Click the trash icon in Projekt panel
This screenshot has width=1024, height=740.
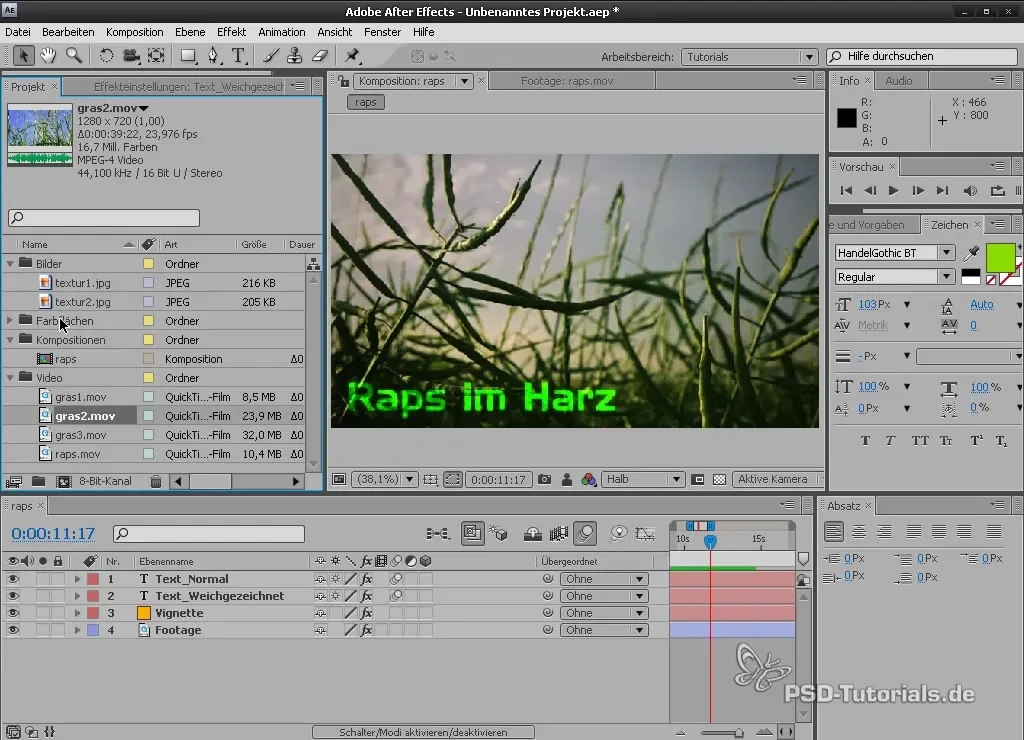point(155,481)
